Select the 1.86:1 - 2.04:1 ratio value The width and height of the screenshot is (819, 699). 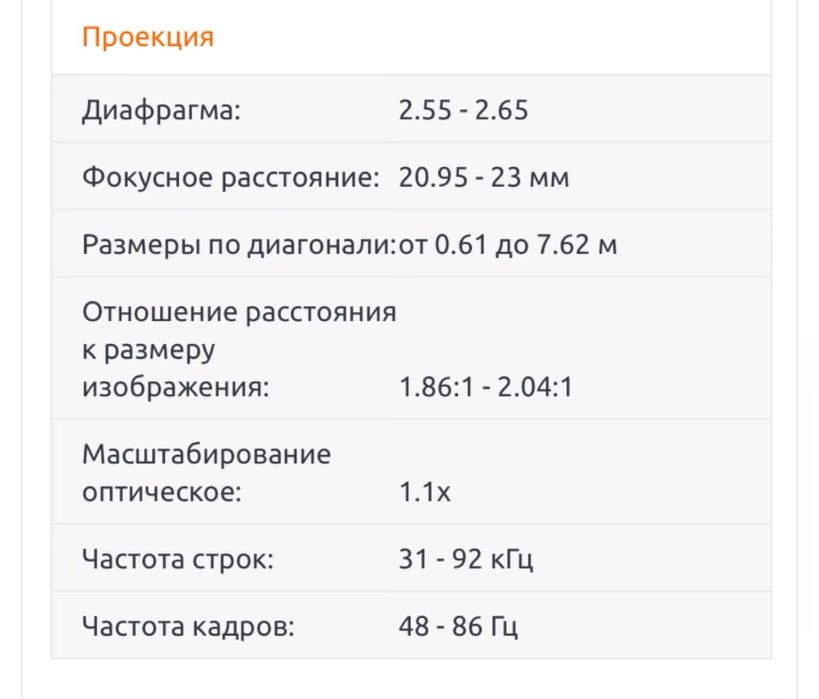coord(486,387)
